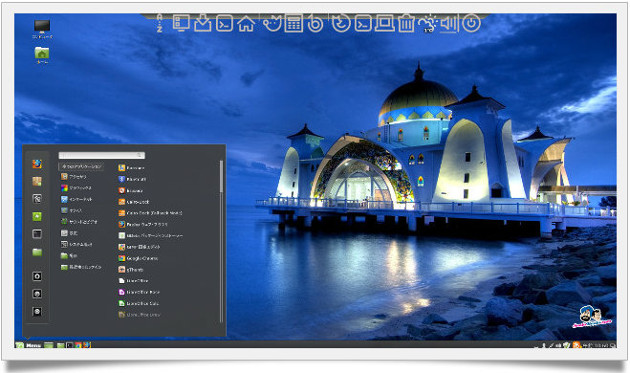Open System Settings from the favorites sidebar
The height and width of the screenshot is (373, 630).
(x=37, y=199)
